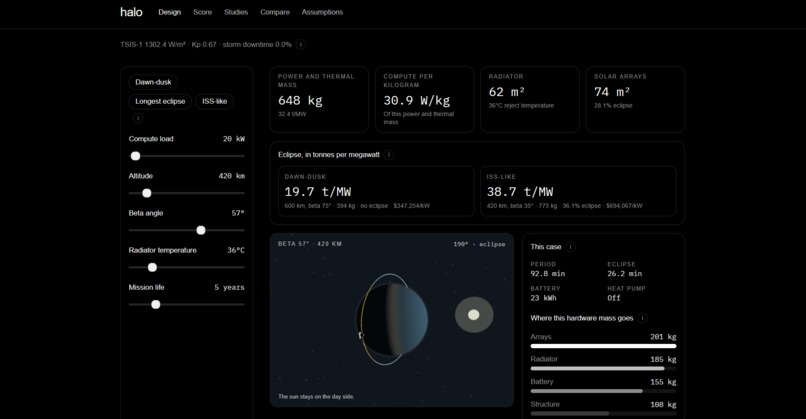Viewport: 806px width, 419px height.
Task: Select the Longest eclipse preset
Action: pyautogui.click(x=160, y=101)
